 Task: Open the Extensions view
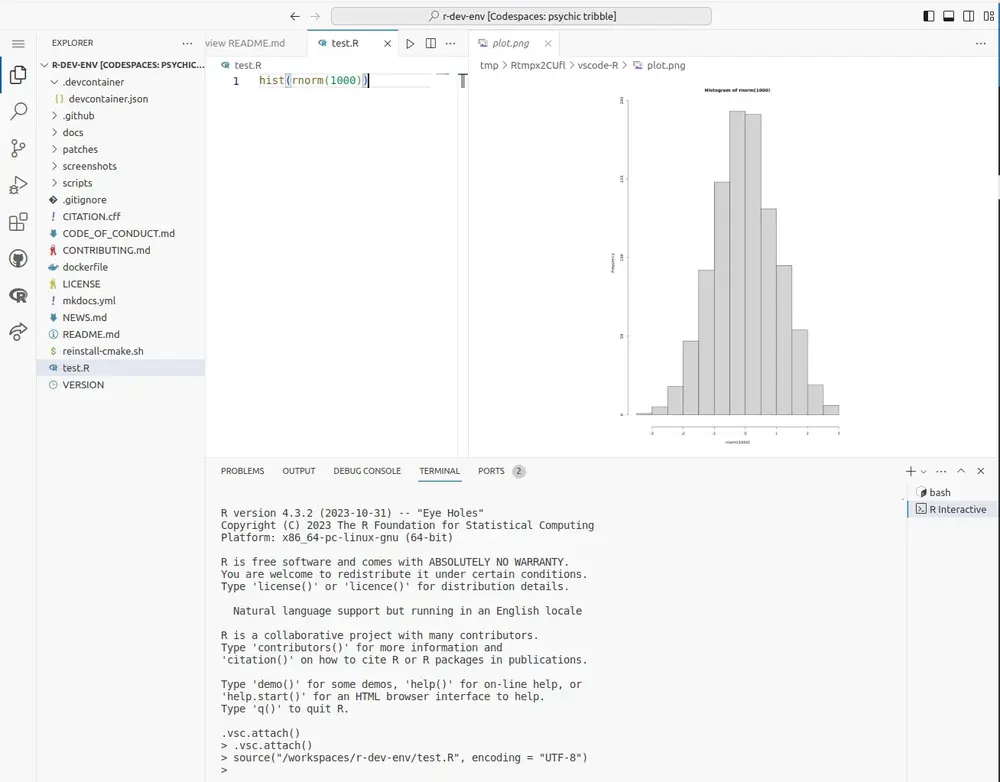coord(18,222)
